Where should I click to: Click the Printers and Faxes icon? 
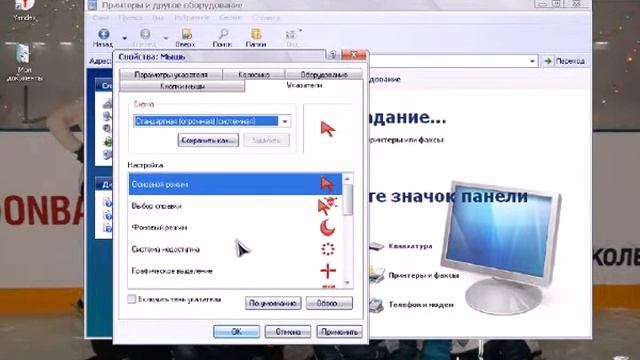[376, 275]
